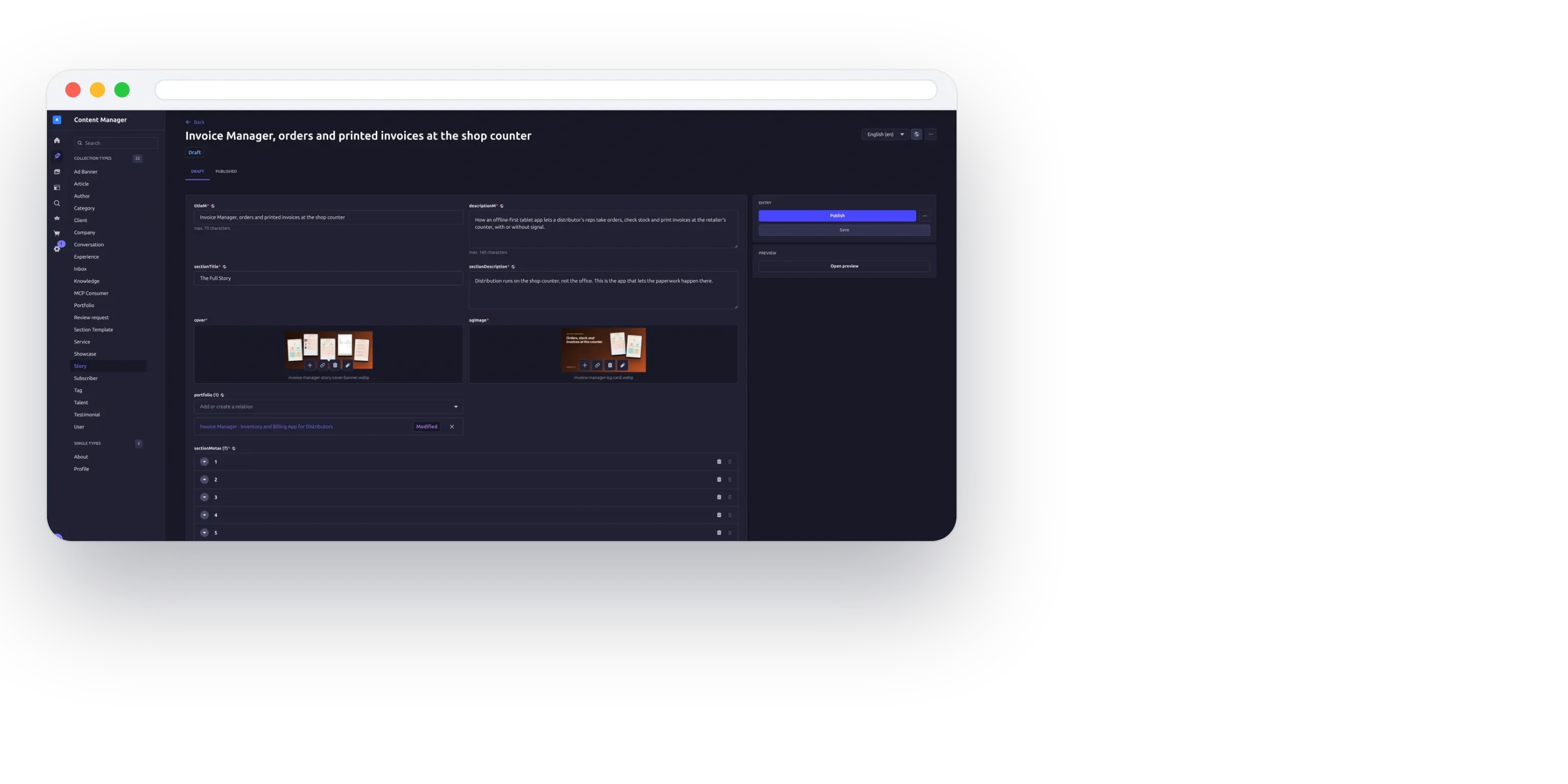Click the sectionTitle input field
Image resolution: width=1568 pixels, height=784 pixels.
[329, 278]
